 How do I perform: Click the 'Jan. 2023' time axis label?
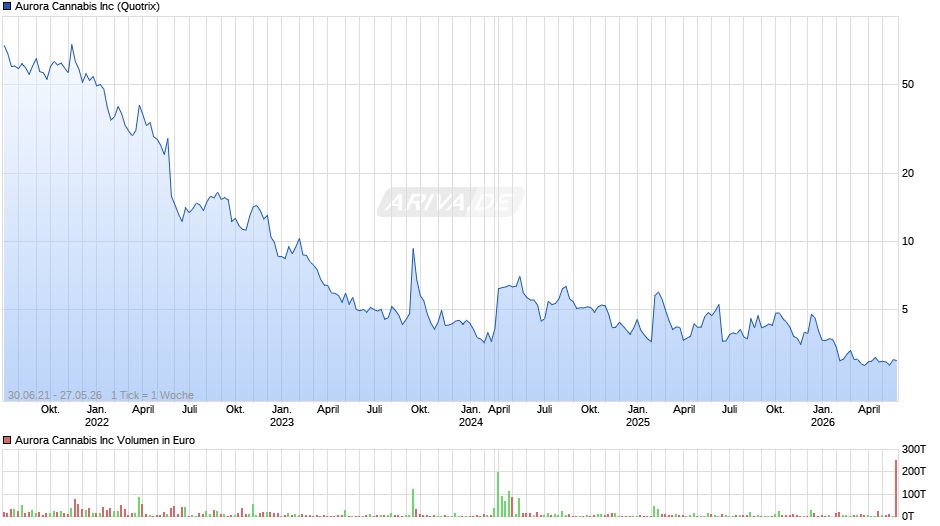[282, 416]
